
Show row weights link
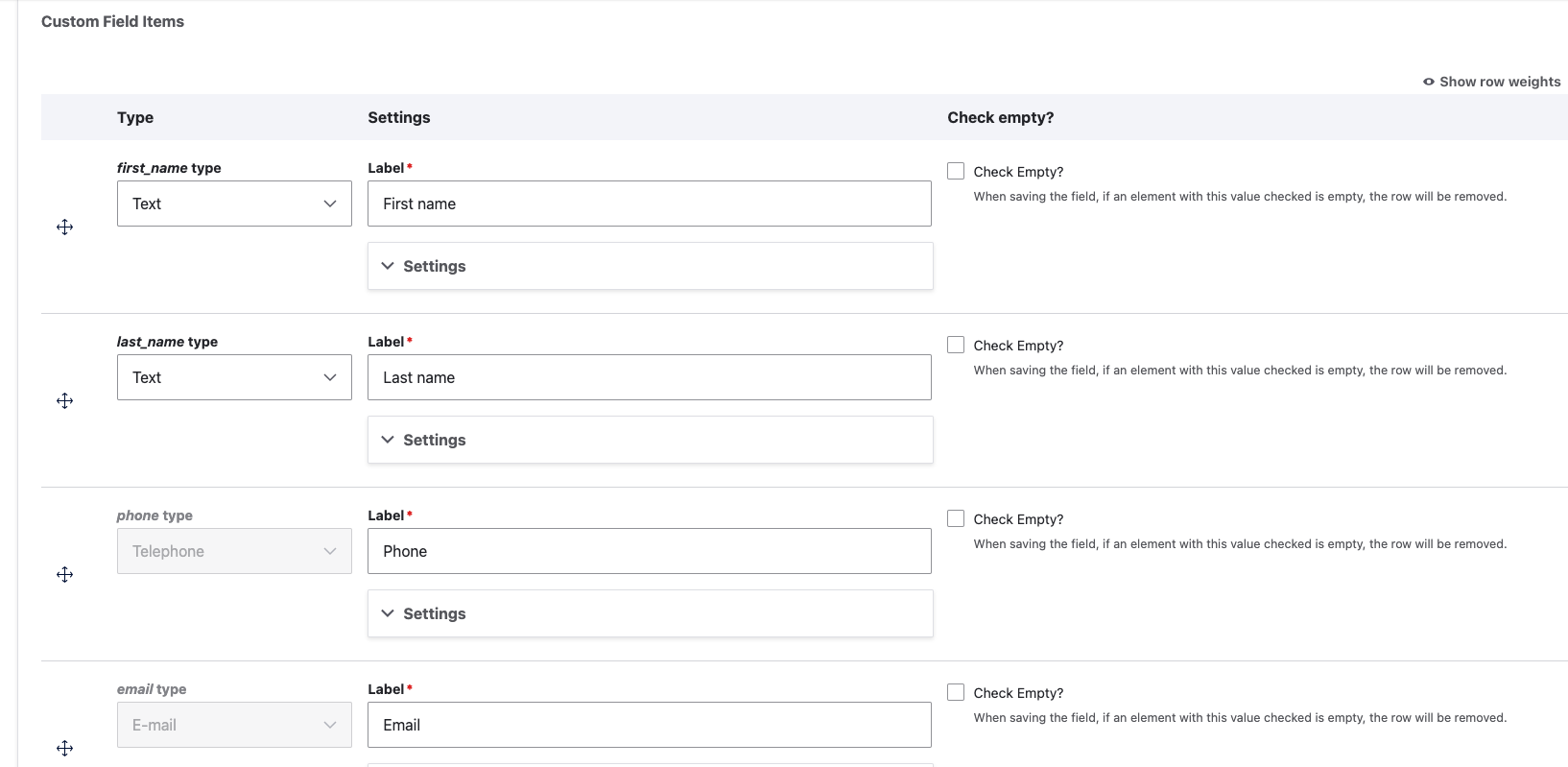coord(1499,82)
